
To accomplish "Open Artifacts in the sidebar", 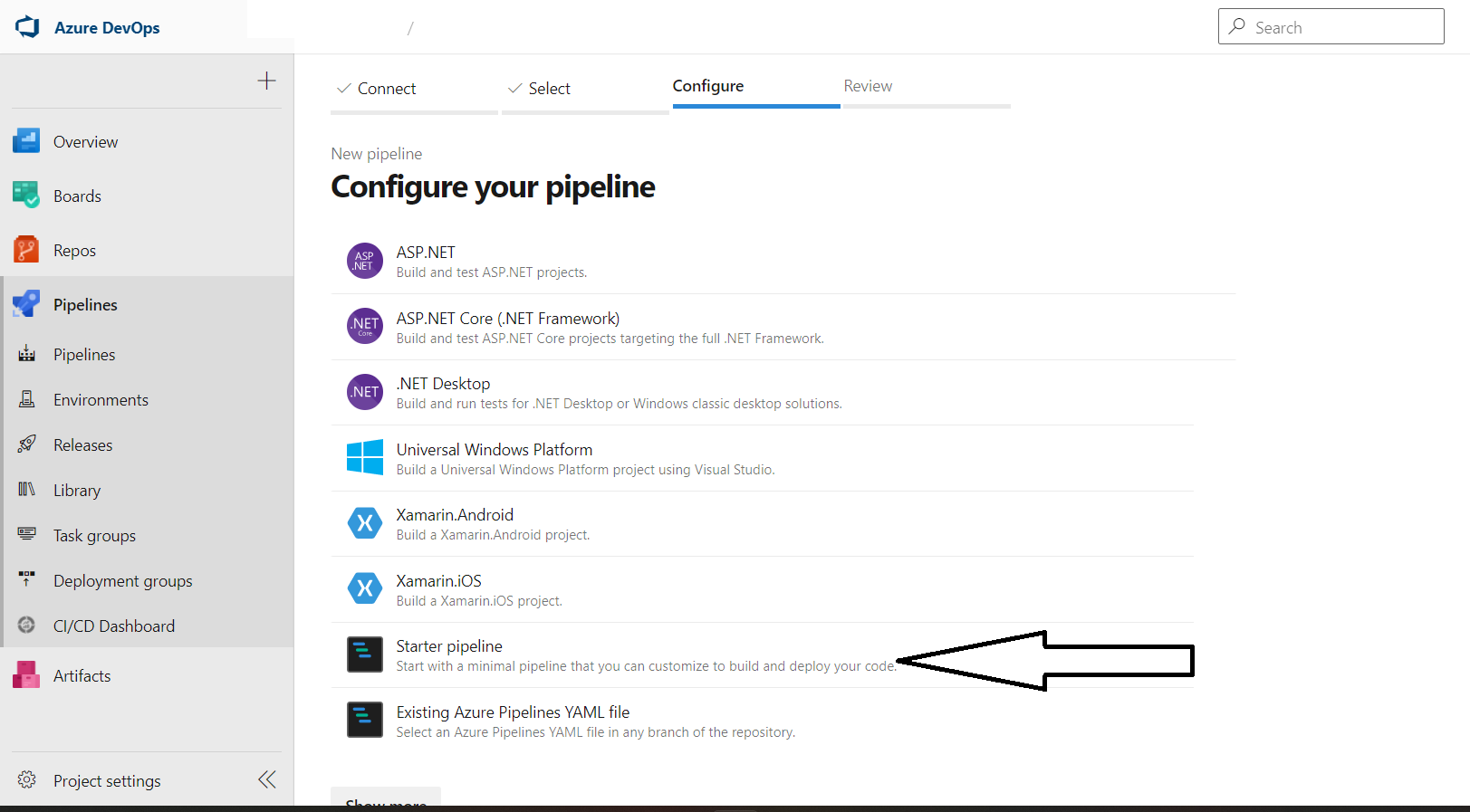I will pyautogui.click(x=82, y=676).
